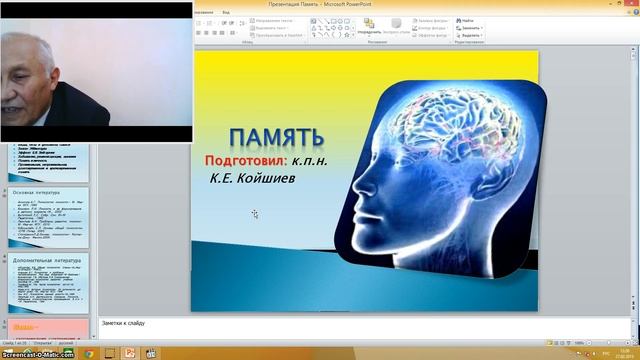Screen dimensions: 640x360
Task: Select Основная литература slide thumbnail
Action: [48, 218]
